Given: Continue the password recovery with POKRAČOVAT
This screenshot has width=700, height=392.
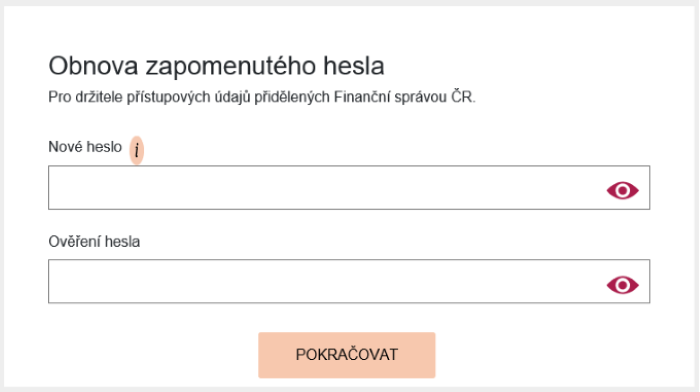Looking at the screenshot, I should coord(346,355).
